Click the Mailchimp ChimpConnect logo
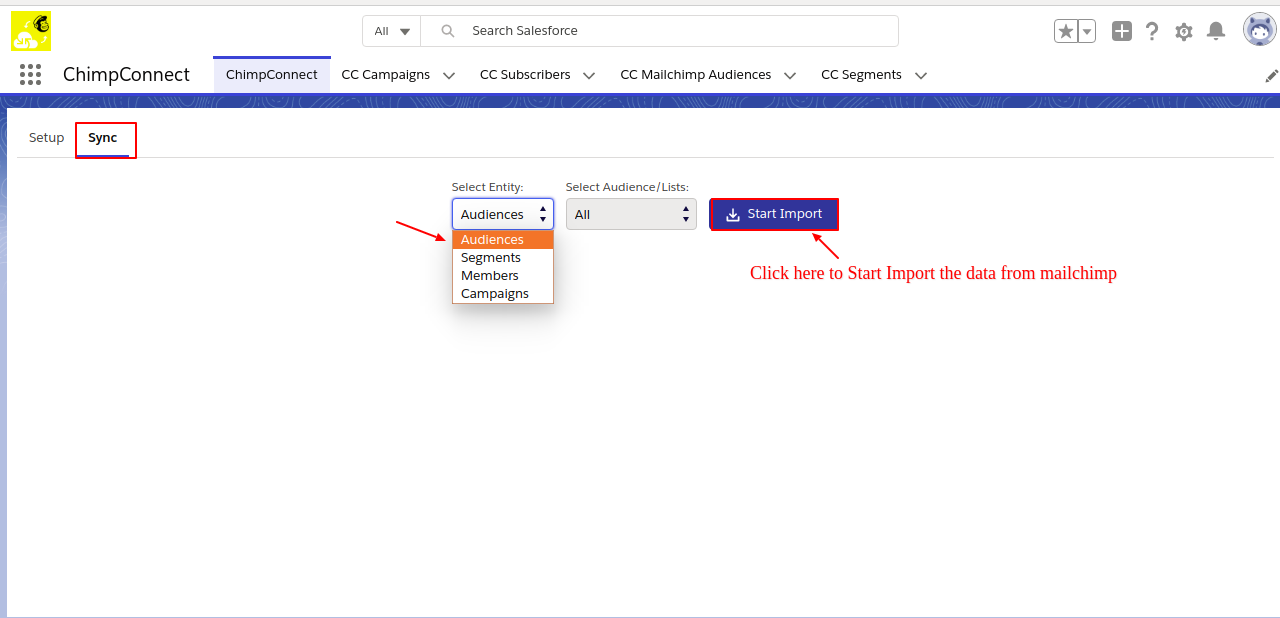1280x618 pixels. [x=31, y=31]
